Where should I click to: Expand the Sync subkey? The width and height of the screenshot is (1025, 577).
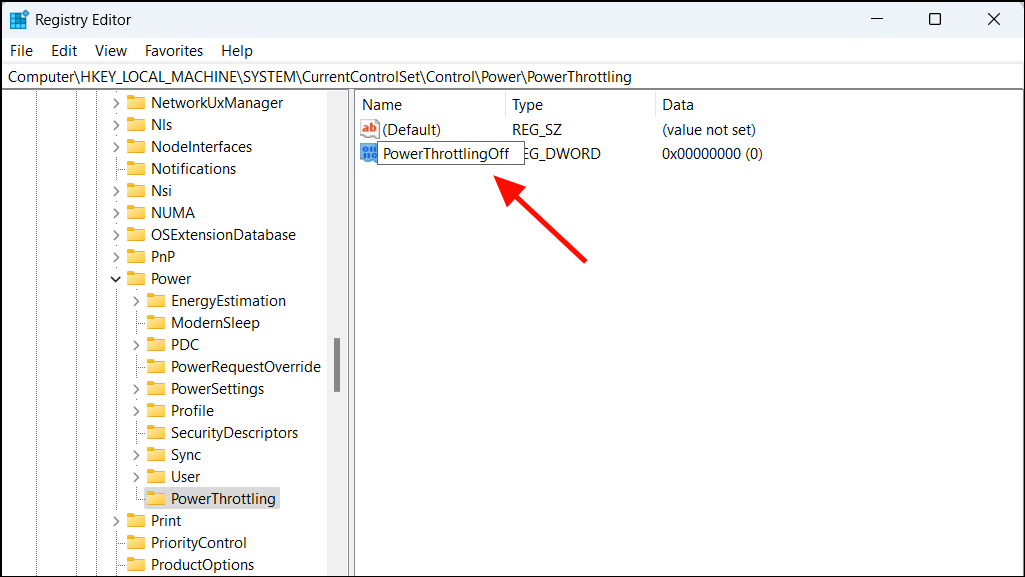tap(138, 454)
